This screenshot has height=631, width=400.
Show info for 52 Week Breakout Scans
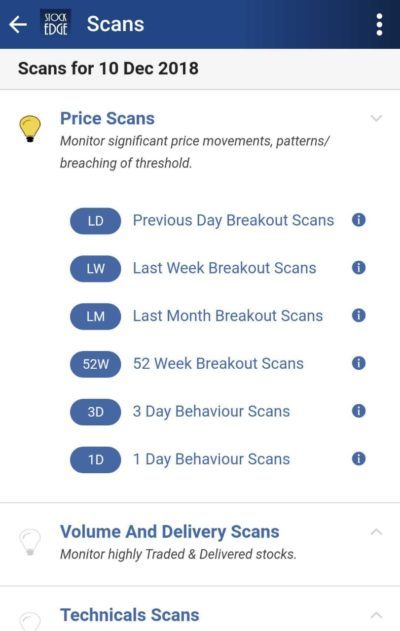[x=359, y=363]
